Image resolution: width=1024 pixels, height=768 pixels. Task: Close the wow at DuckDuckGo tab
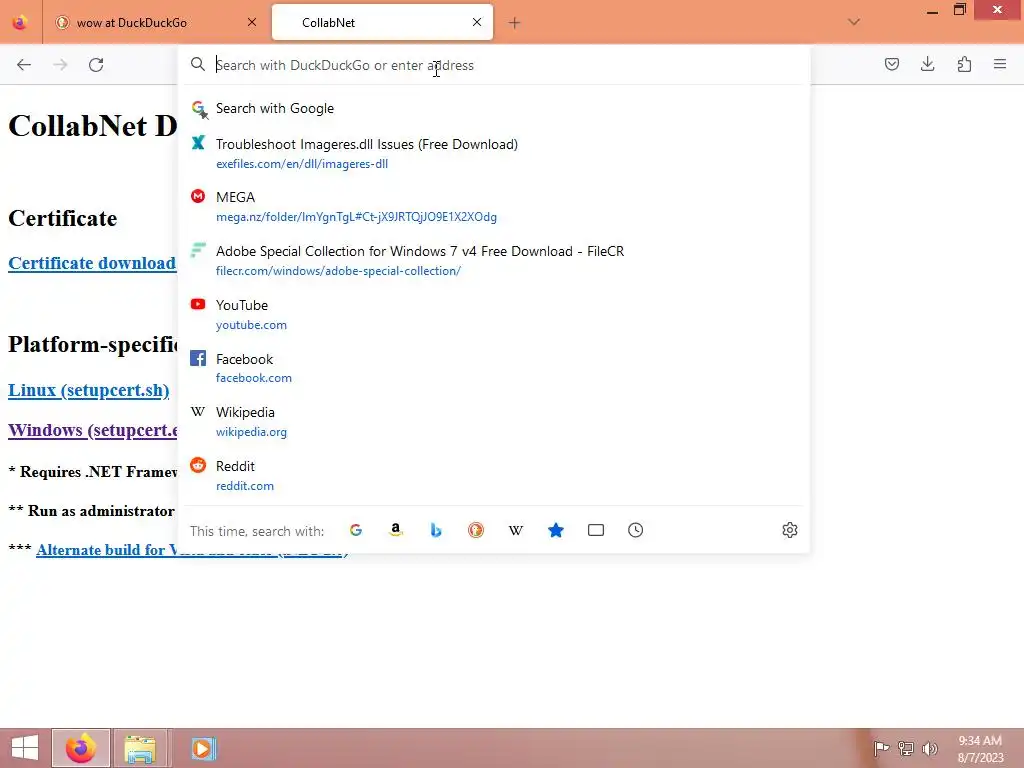pyautogui.click(x=252, y=22)
